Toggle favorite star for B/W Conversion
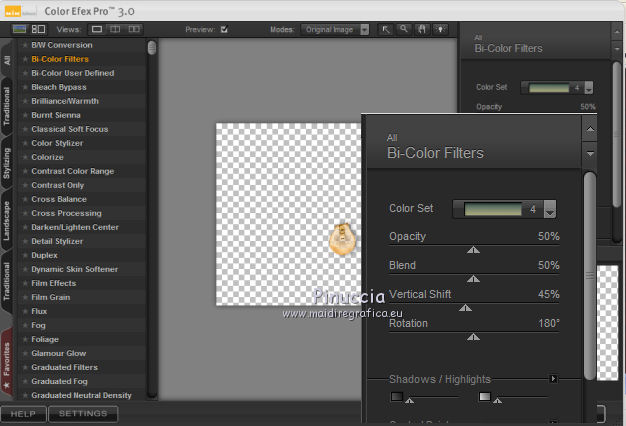The width and height of the screenshot is (626, 426). [x=25, y=45]
